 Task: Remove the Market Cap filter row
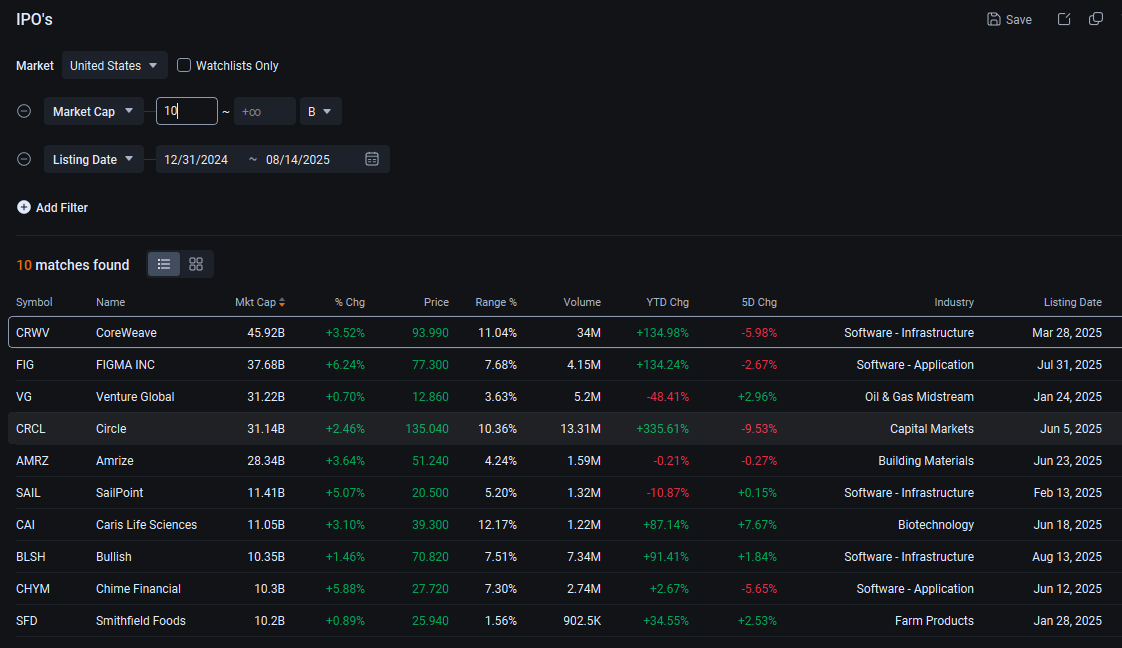point(24,111)
